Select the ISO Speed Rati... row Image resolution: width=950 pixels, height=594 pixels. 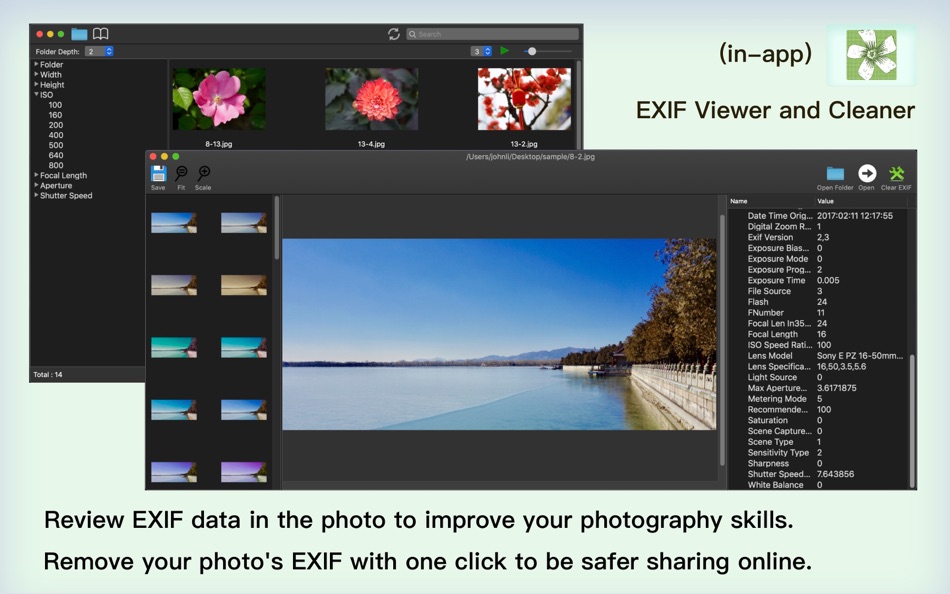[x=821, y=345]
